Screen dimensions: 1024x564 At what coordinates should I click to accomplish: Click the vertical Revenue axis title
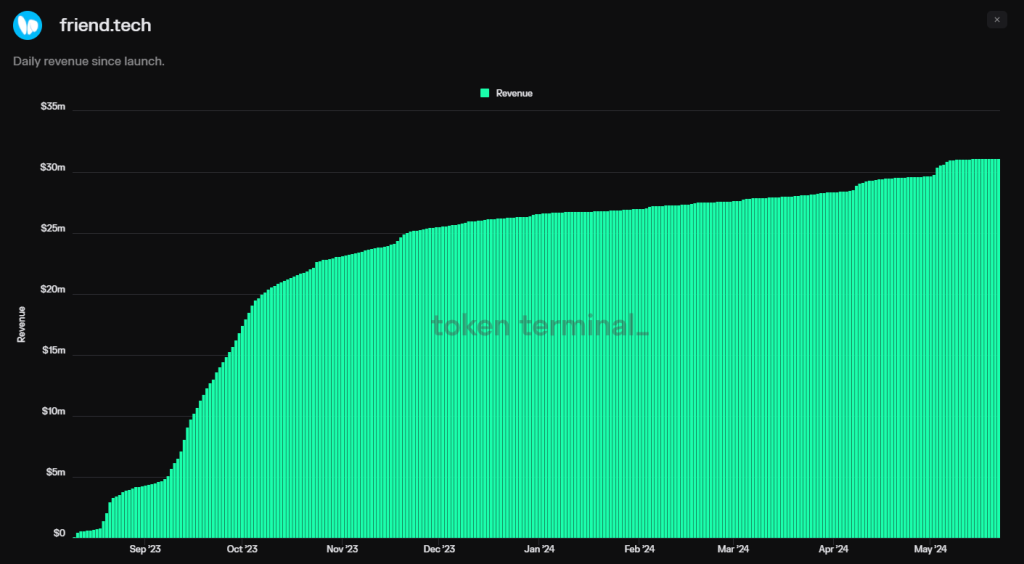pos(22,324)
